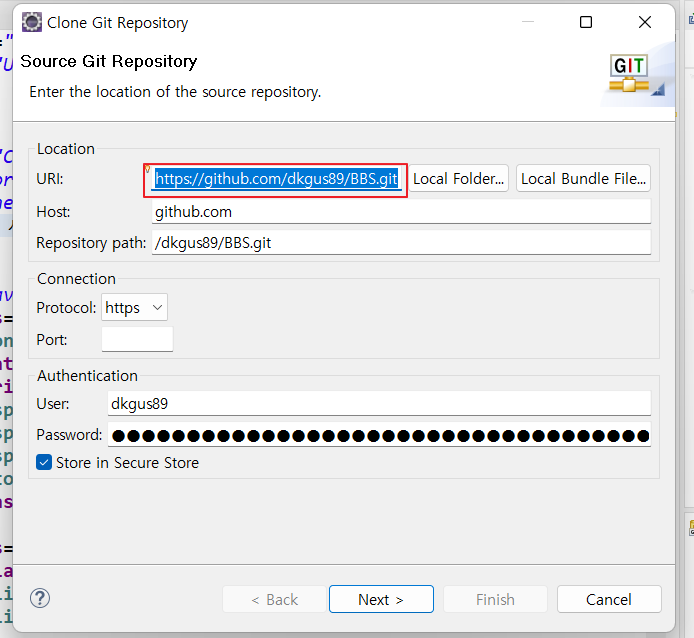Toggle the Store in Secure Store checkbox
Image resolution: width=694 pixels, height=638 pixels.
click(x=44, y=462)
